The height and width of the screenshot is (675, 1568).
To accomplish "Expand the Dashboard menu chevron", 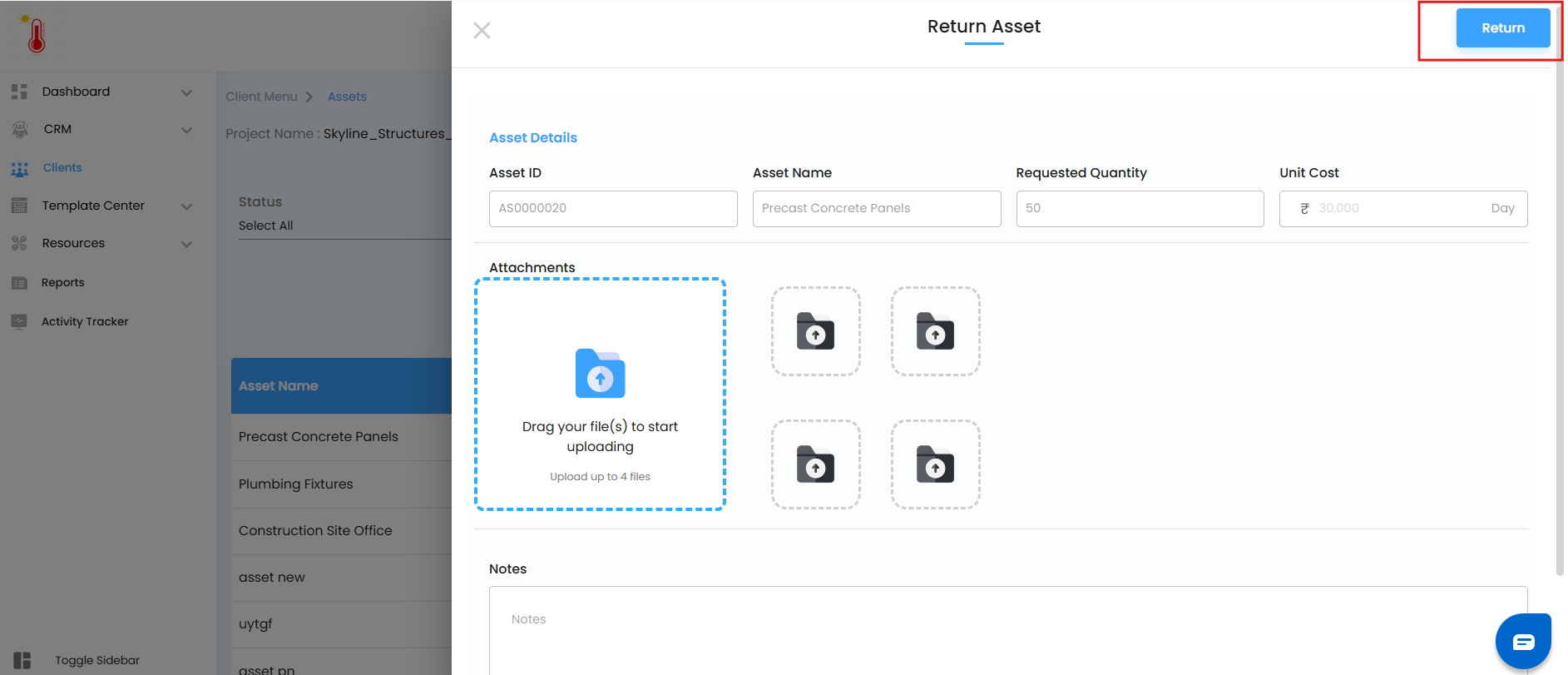I will coord(186,92).
